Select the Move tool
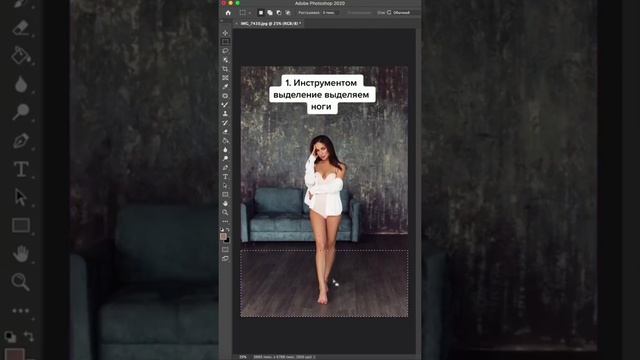This screenshot has width=640, height=360. [x=225, y=33]
